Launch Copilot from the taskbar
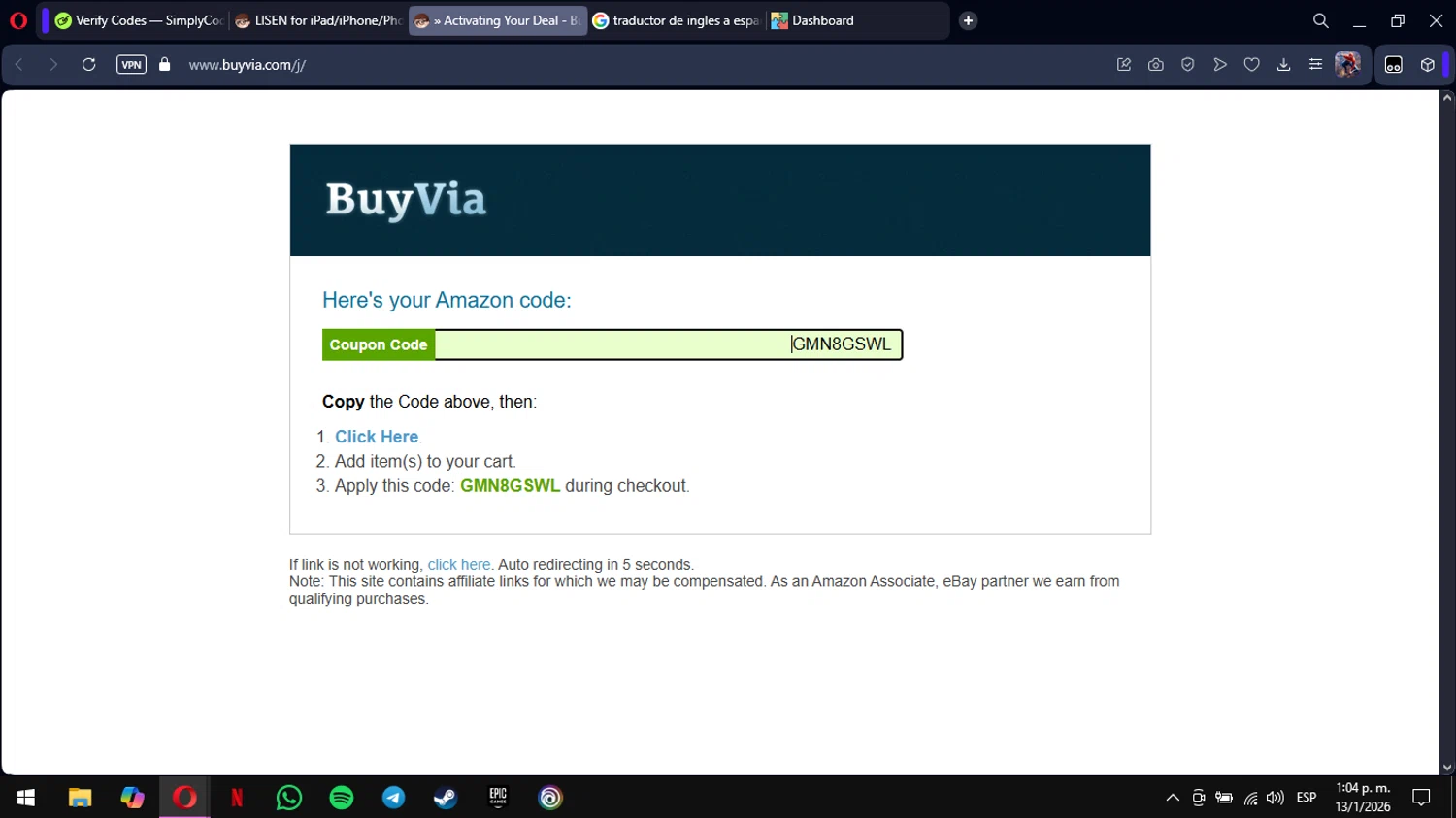 [132, 798]
